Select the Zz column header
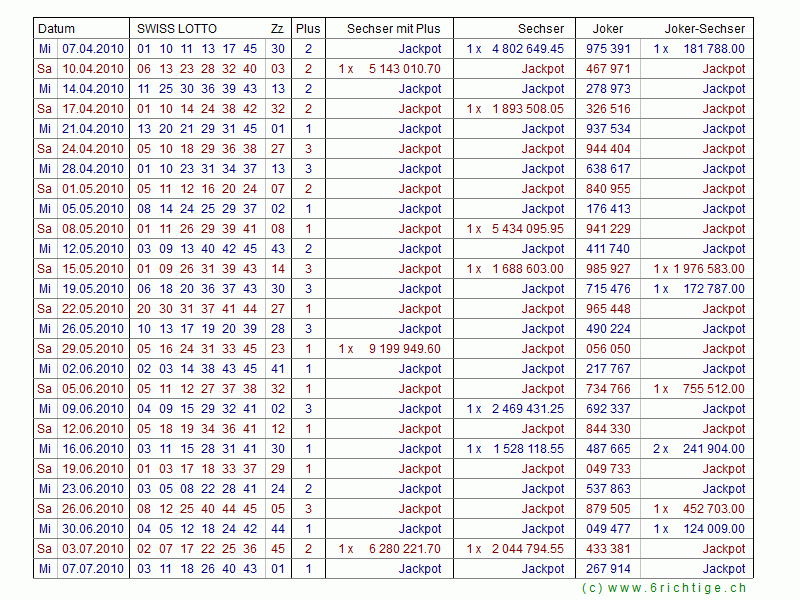Screen dimensions: 800x600 277,29
